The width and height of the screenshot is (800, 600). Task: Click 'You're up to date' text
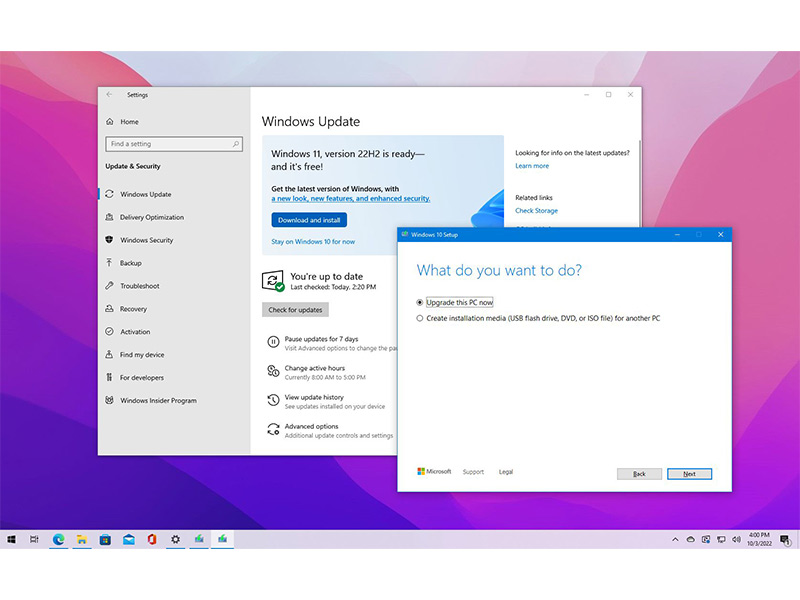[327, 277]
